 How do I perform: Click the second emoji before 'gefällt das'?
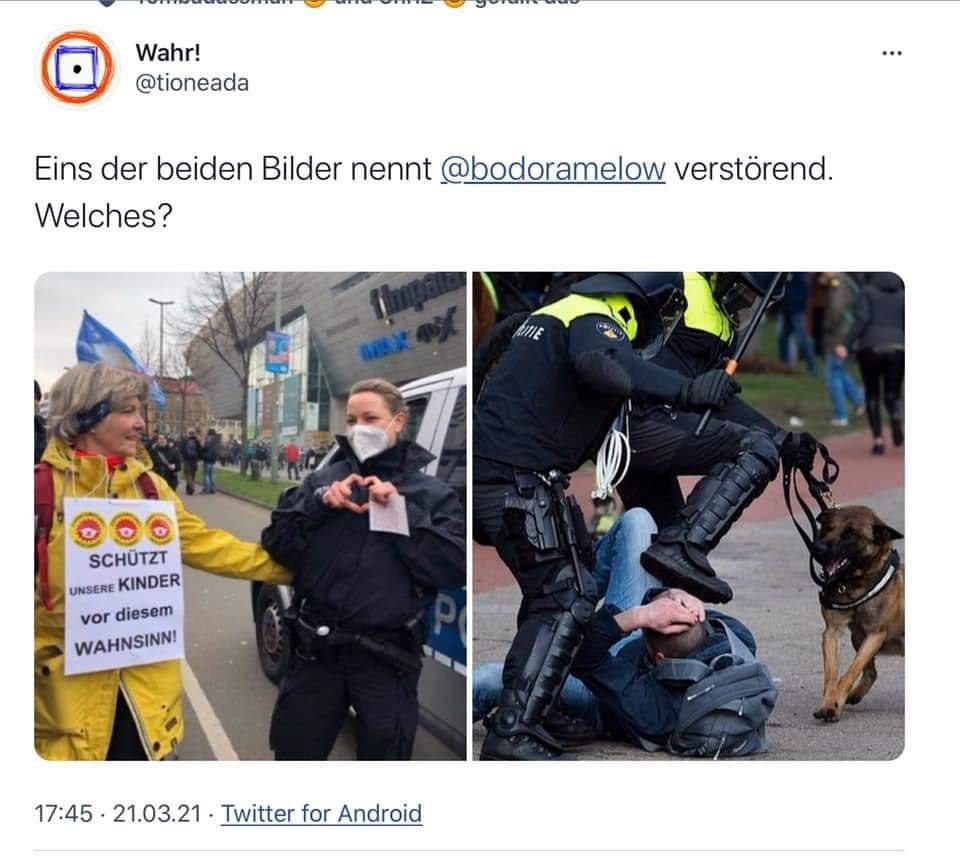click(x=454, y=2)
